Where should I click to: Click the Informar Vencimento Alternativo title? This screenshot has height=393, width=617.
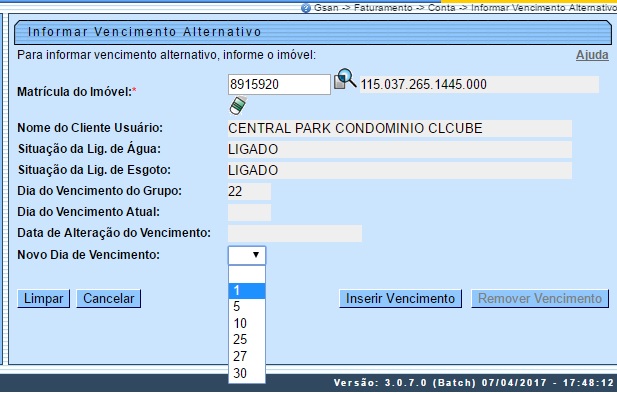point(144,32)
